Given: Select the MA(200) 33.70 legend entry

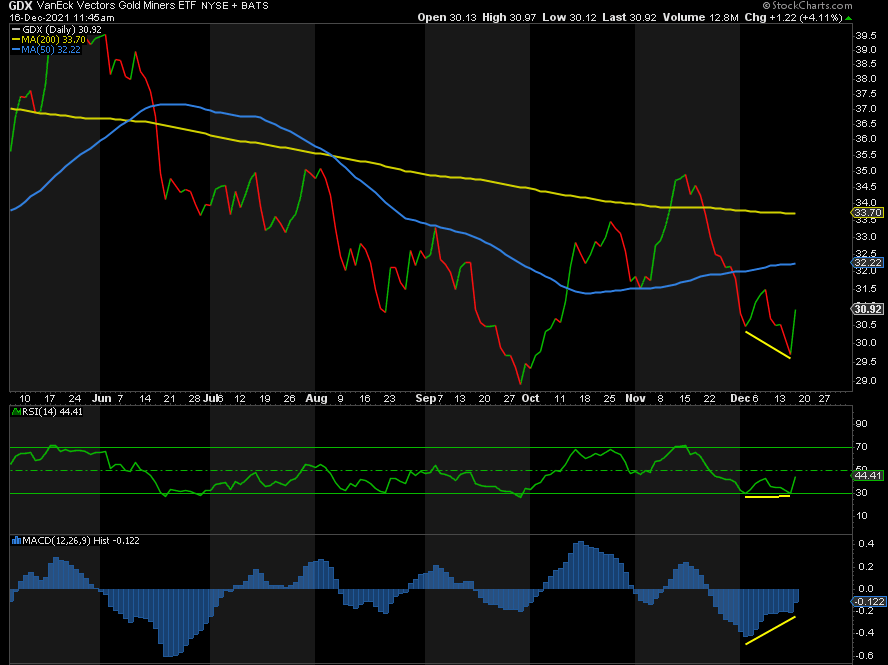Looking at the screenshot, I should click(x=49, y=40).
